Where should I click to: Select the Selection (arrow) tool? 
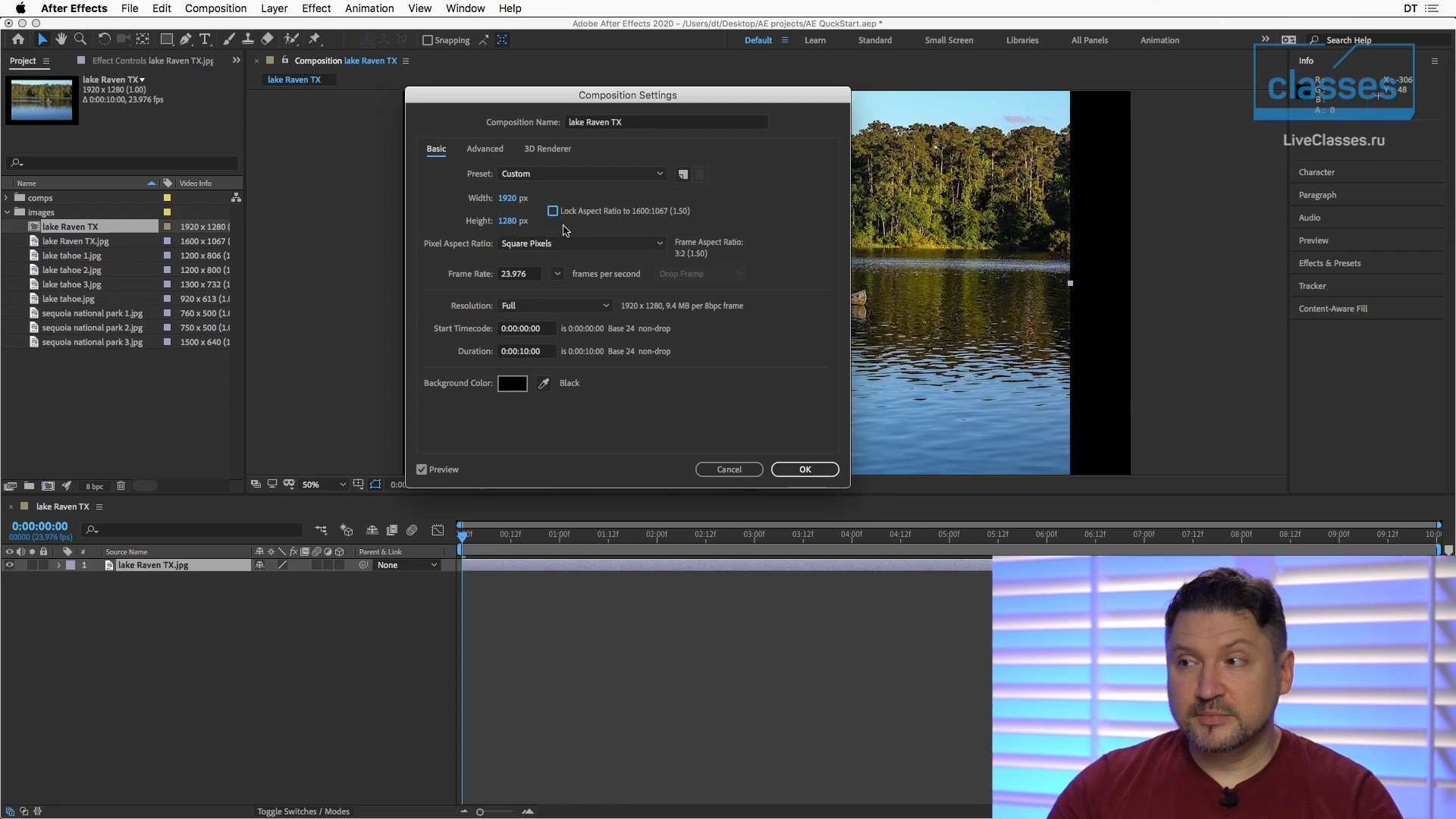pyautogui.click(x=42, y=39)
